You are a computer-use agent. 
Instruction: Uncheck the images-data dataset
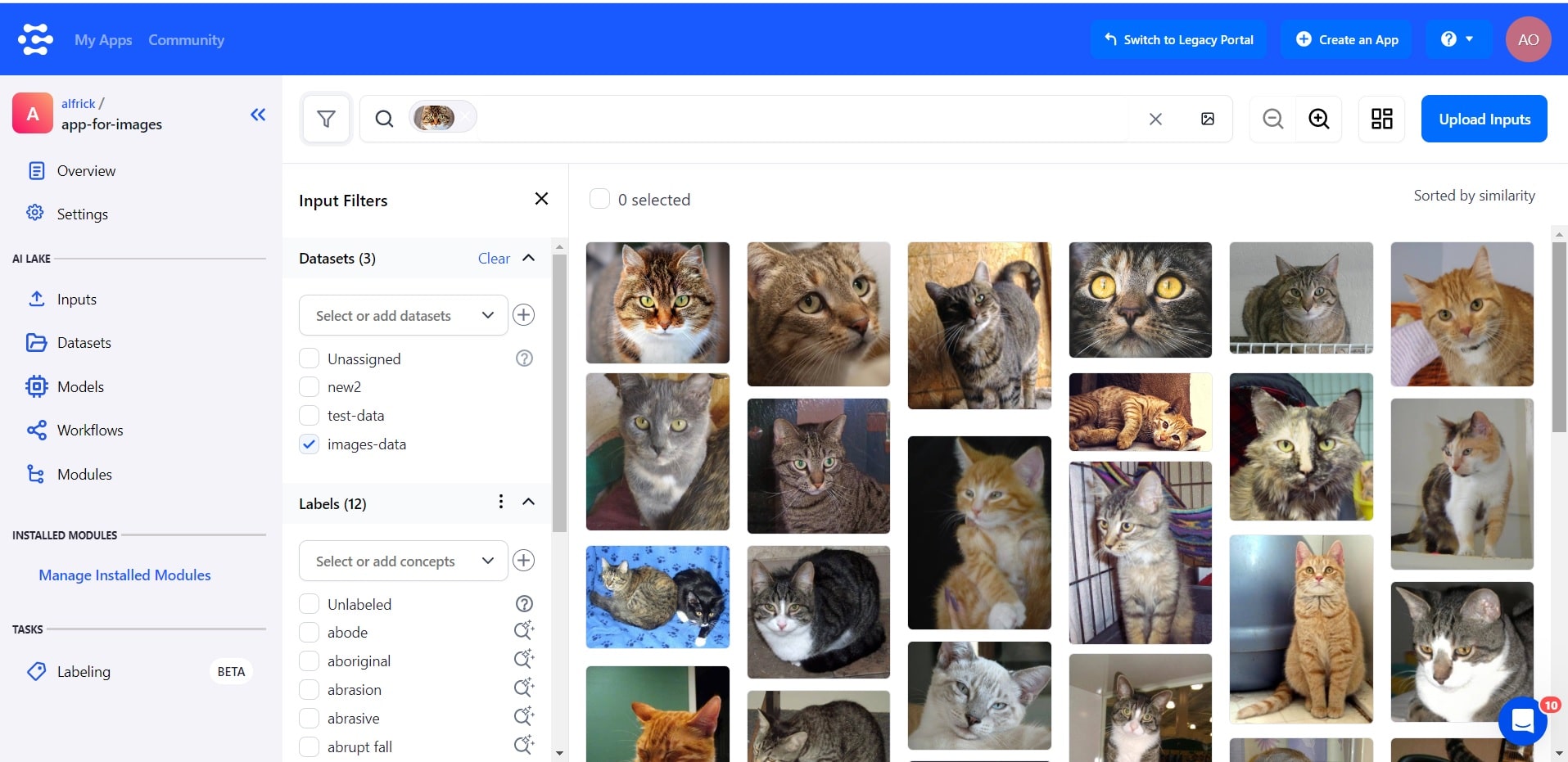309,444
